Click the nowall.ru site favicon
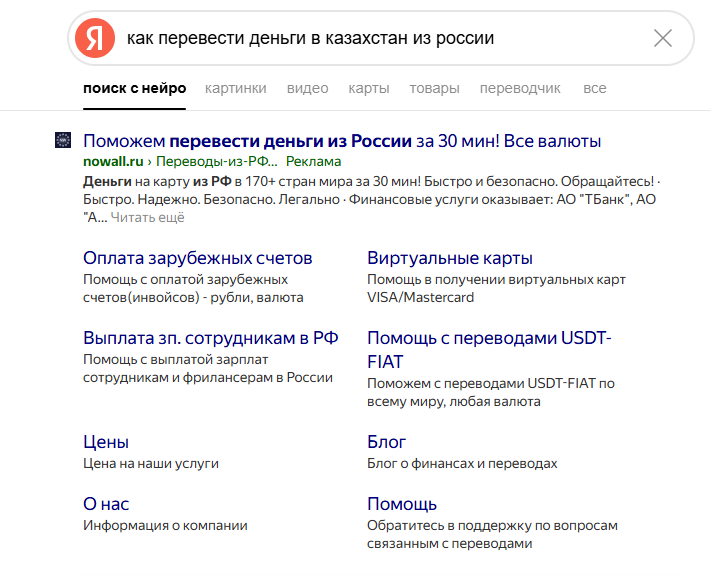The width and height of the screenshot is (710, 575). (x=63, y=140)
